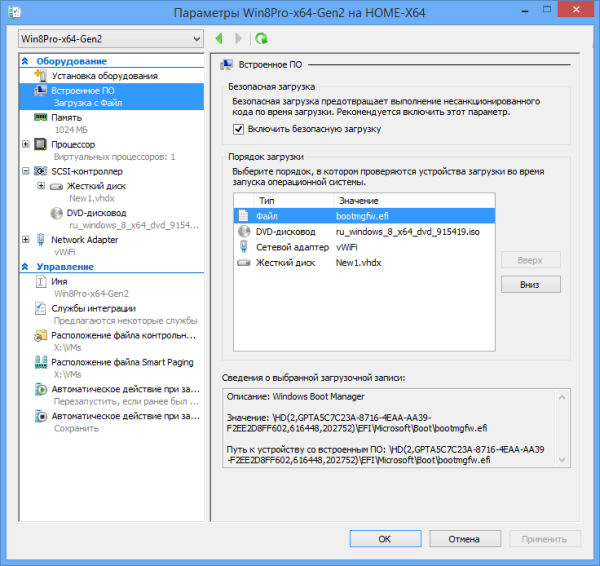
Task: Select the DVD-дисковод item in the tree
Action: click(96, 213)
